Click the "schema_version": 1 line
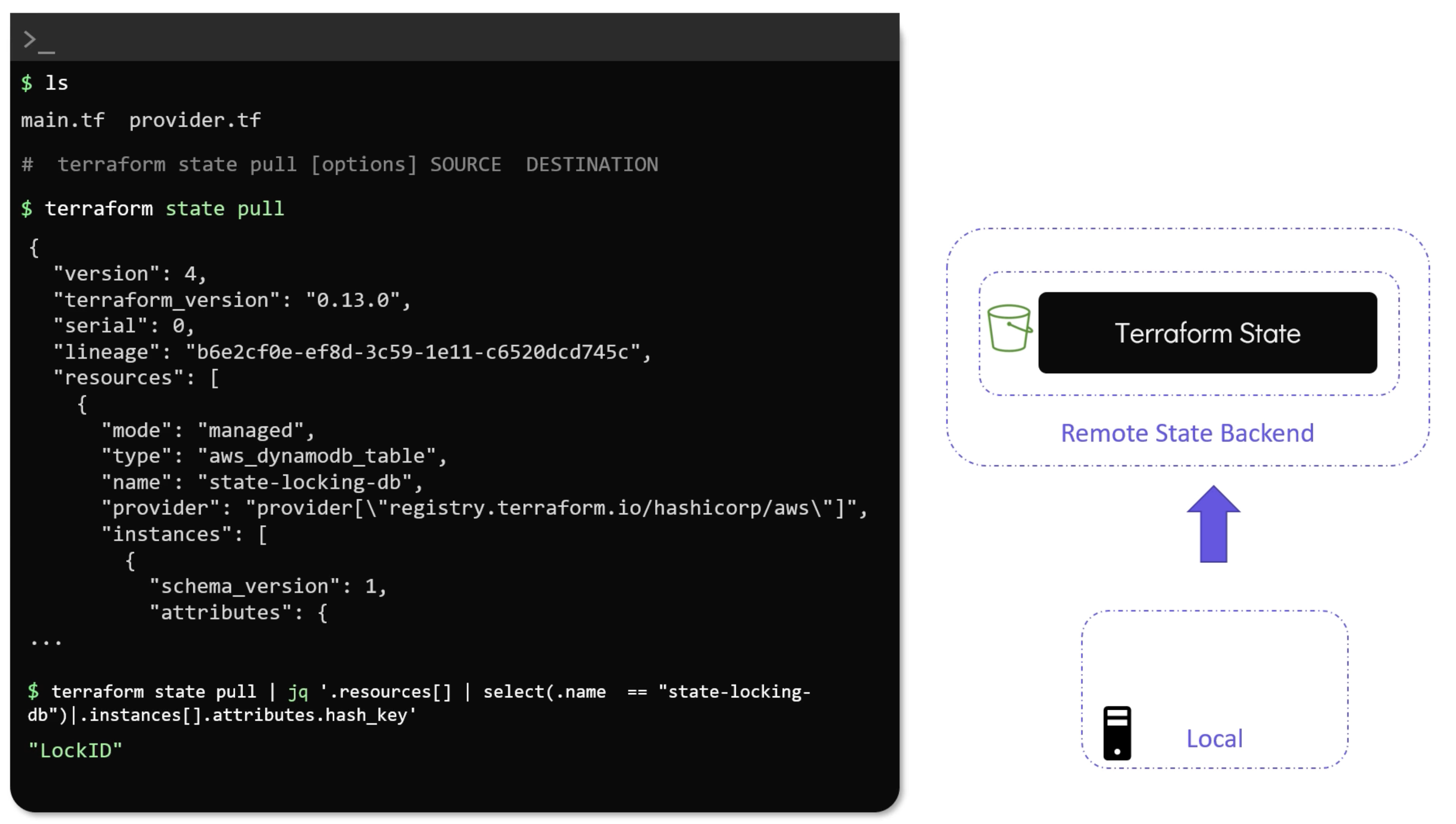This screenshot has height=824, width=1456. pos(268,586)
